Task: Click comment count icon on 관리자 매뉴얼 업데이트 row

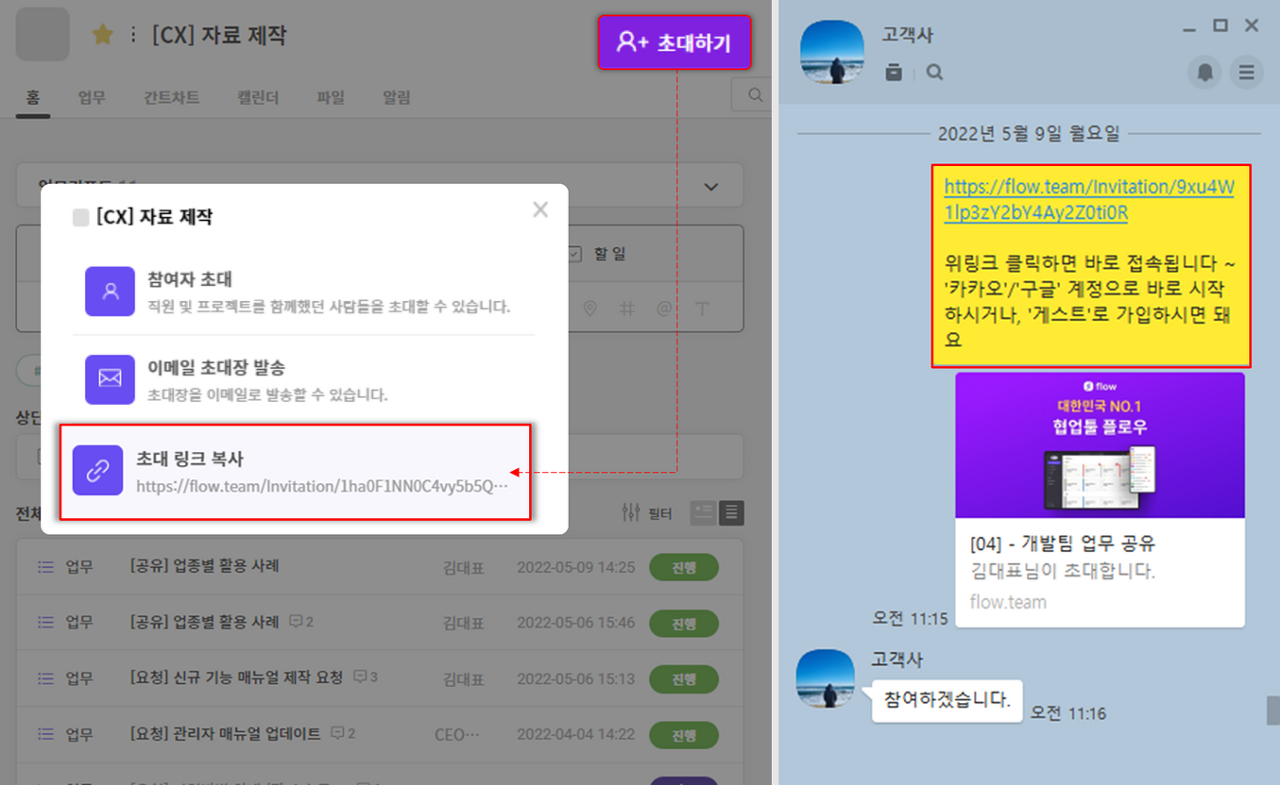Action: (337, 733)
